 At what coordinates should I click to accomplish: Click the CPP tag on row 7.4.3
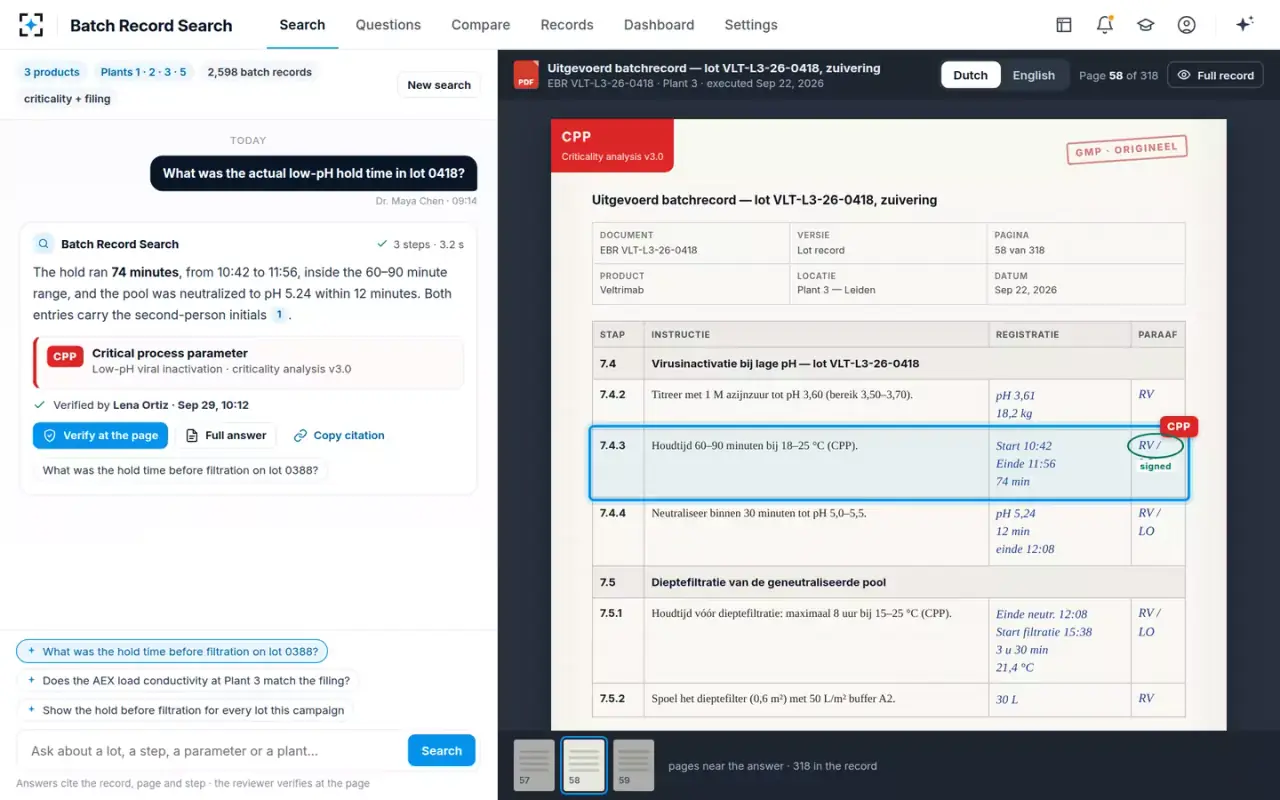tap(1178, 427)
